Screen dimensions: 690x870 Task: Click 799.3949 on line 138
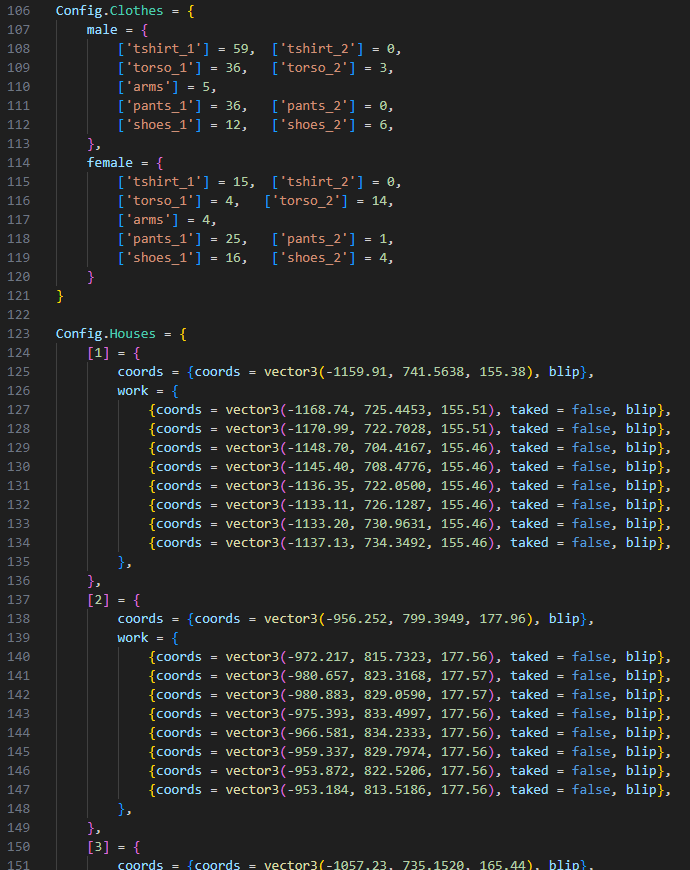[433, 619]
